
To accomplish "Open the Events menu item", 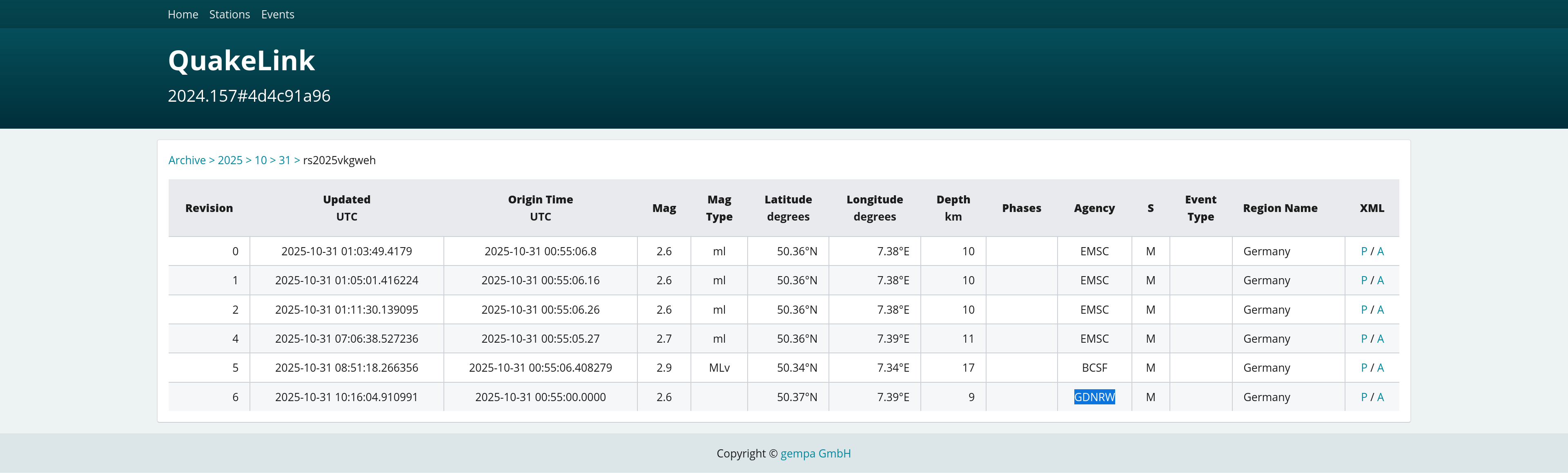I will (x=278, y=15).
